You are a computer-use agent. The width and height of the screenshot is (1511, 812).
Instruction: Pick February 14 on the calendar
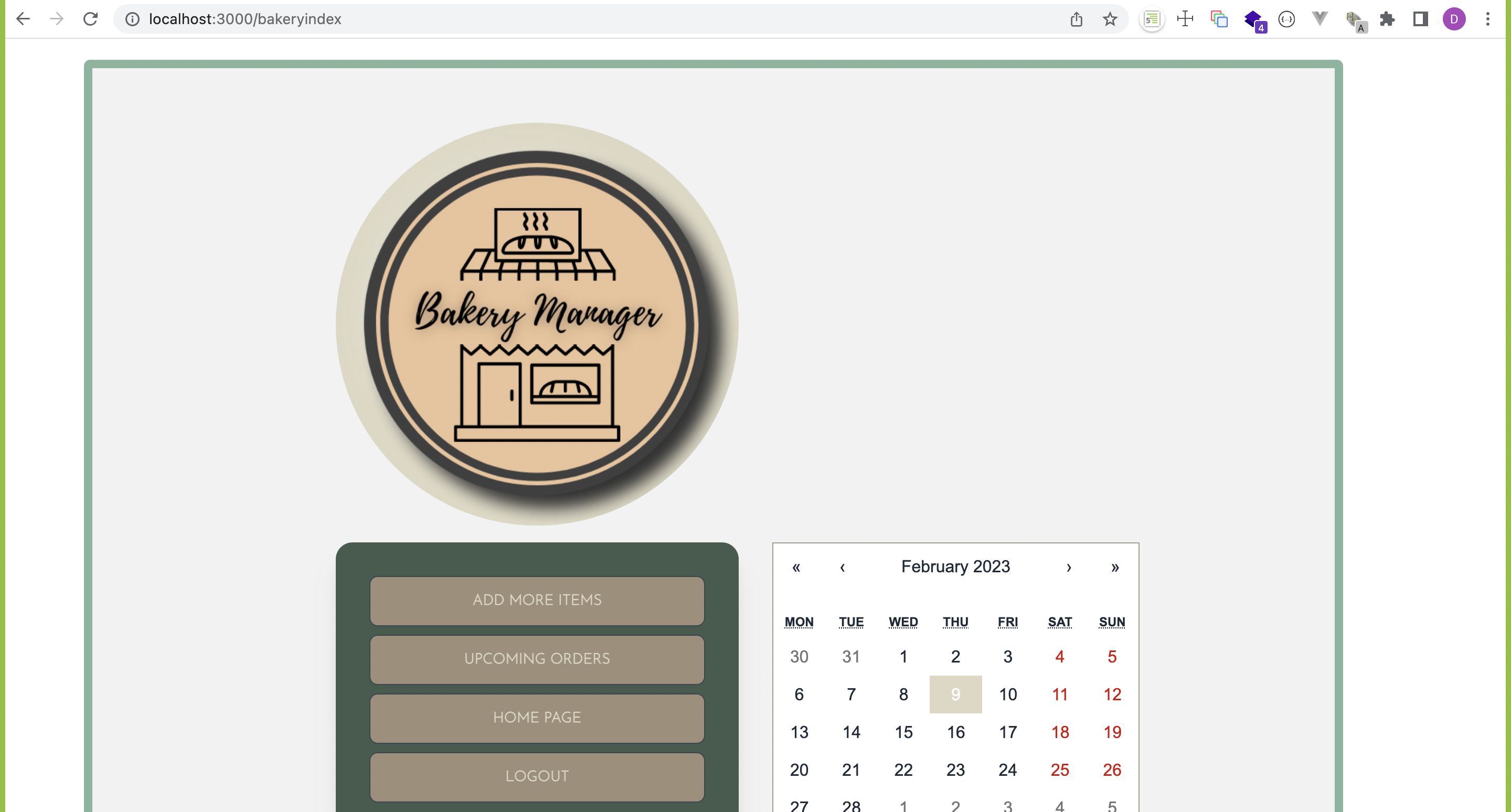(851, 732)
